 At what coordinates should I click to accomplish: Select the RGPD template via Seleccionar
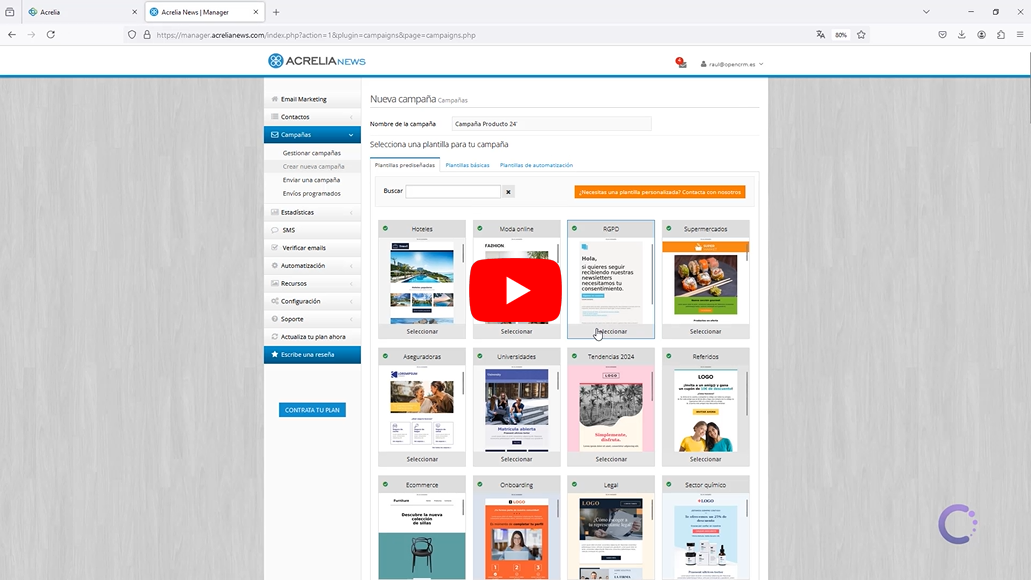click(x=611, y=331)
